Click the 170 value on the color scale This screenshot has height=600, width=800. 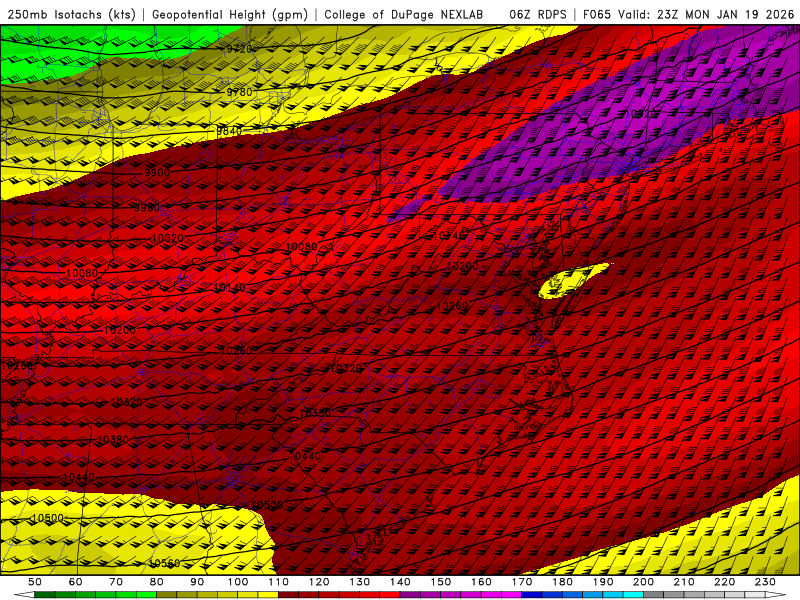(x=522, y=582)
